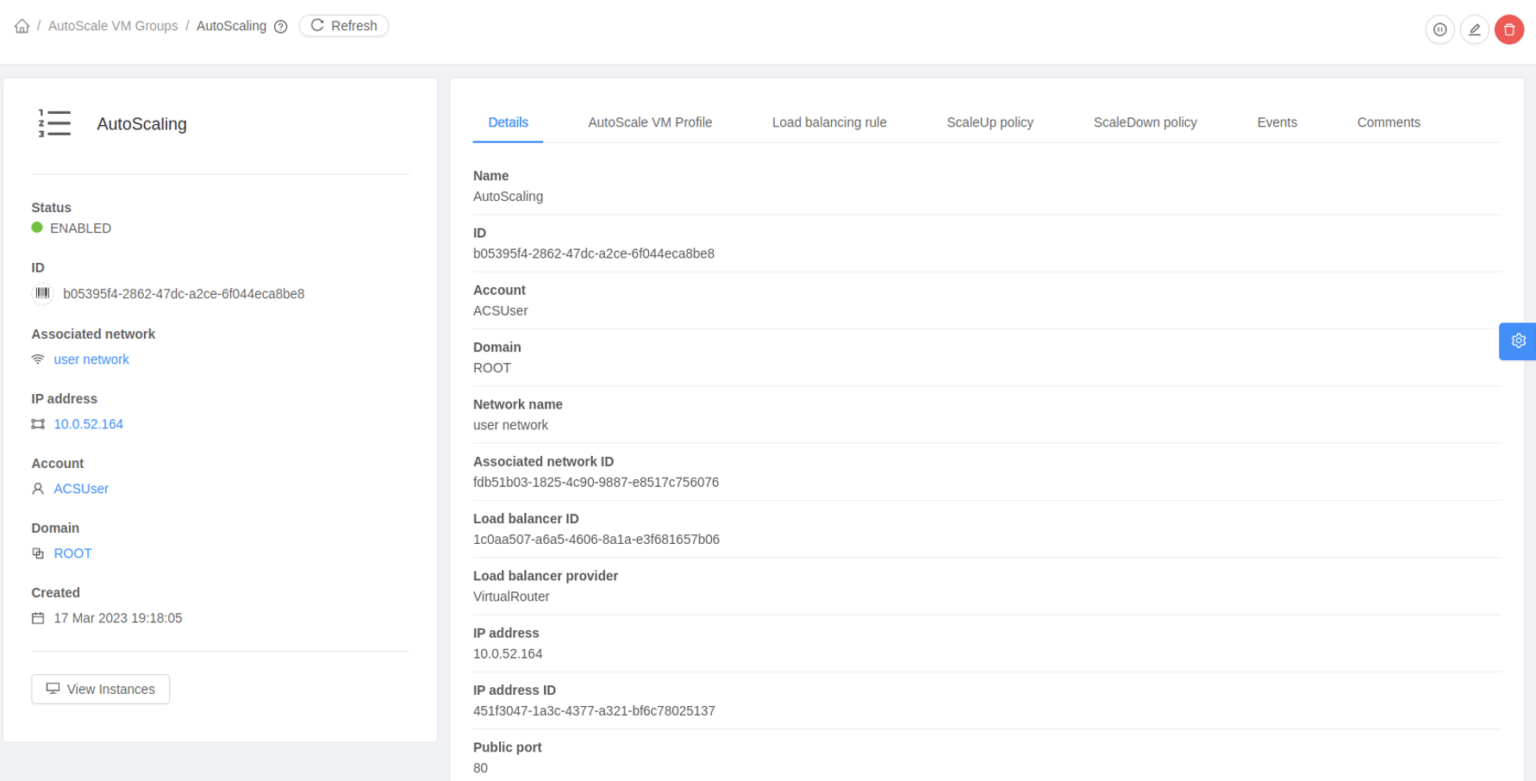
Task: Open the help question mark beside AutoScaling
Action: click(x=280, y=25)
